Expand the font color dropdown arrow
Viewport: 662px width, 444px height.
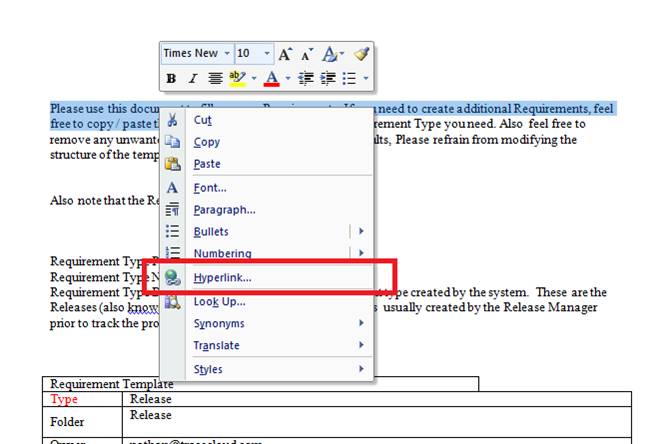[288, 78]
